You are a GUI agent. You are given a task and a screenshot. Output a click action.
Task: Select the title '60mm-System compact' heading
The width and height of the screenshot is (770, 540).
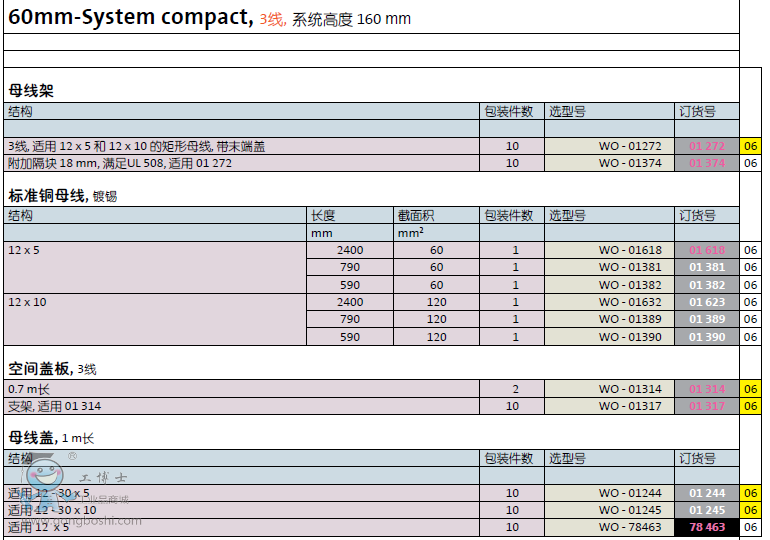(x=130, y=17)
